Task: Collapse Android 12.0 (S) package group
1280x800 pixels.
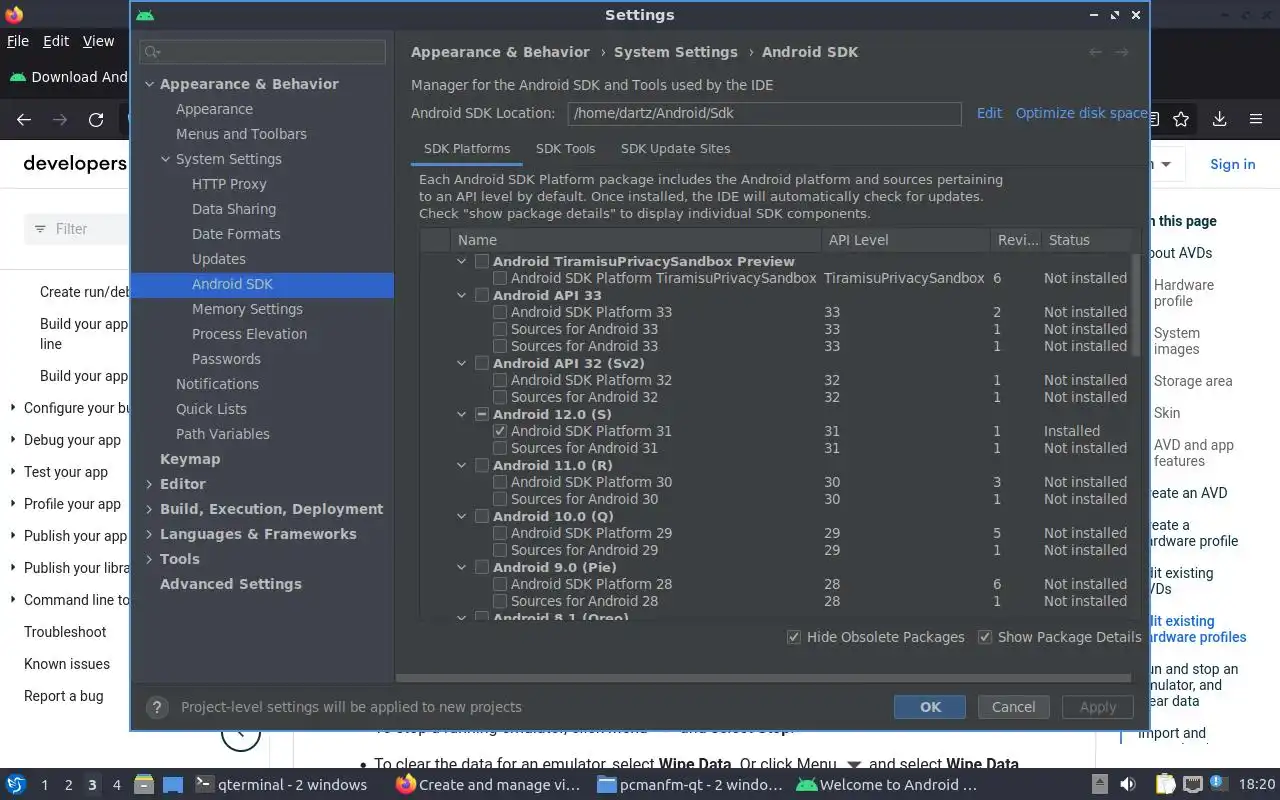Action: point(462,414)
